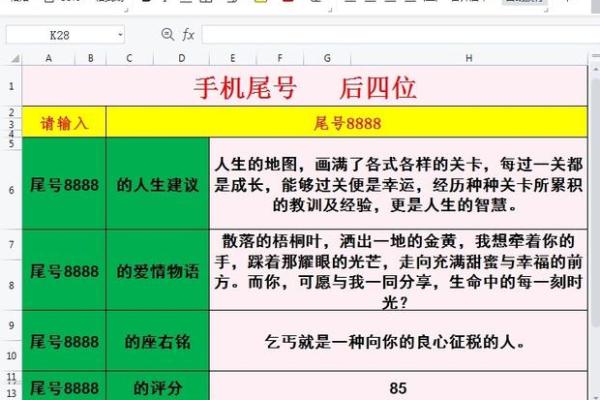Viewport: 600px width, 400px height.
Task: Select row 13 header
Action: pos(11,392)
